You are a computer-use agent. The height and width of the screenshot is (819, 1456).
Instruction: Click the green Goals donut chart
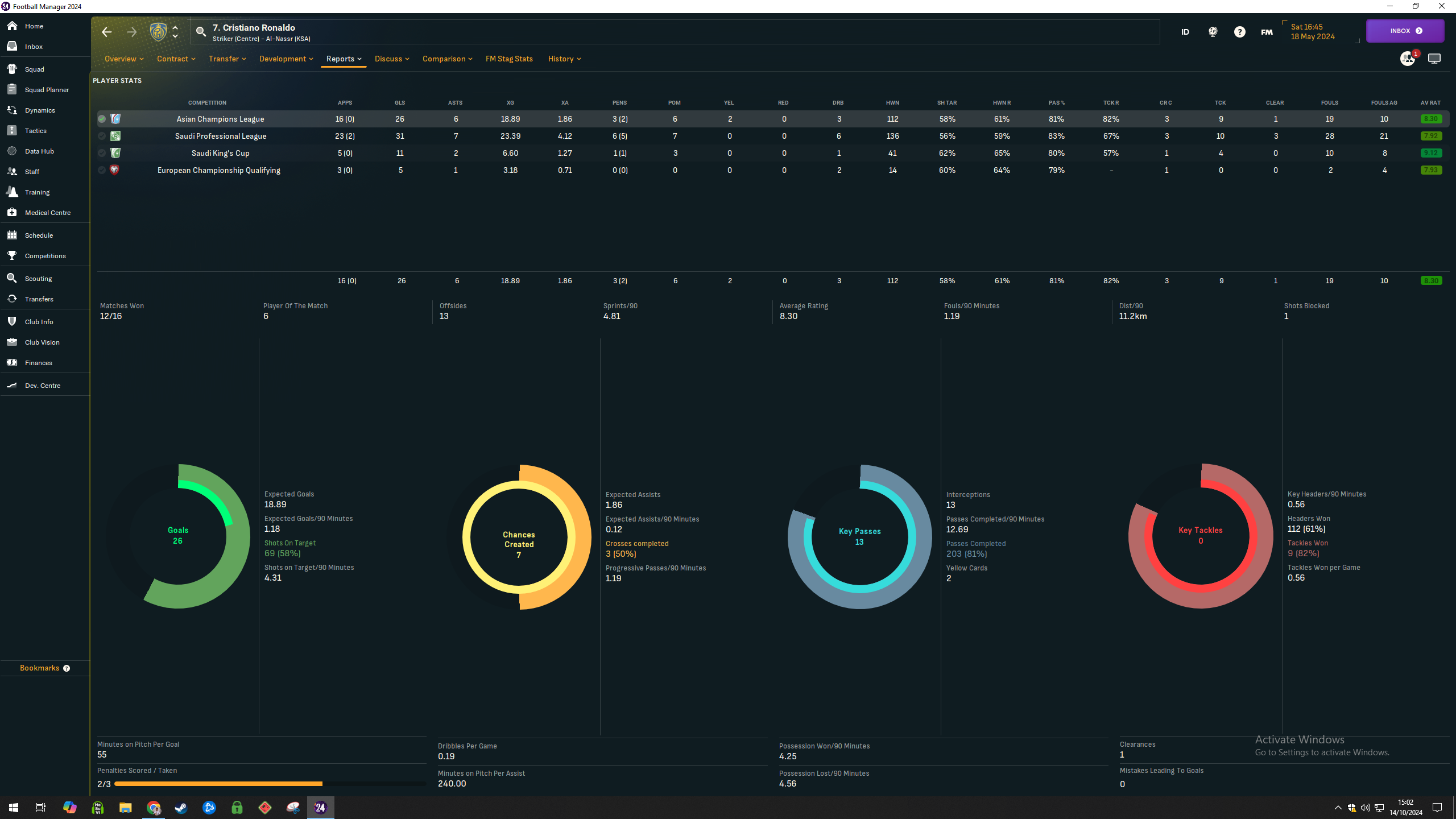(178, 536)
